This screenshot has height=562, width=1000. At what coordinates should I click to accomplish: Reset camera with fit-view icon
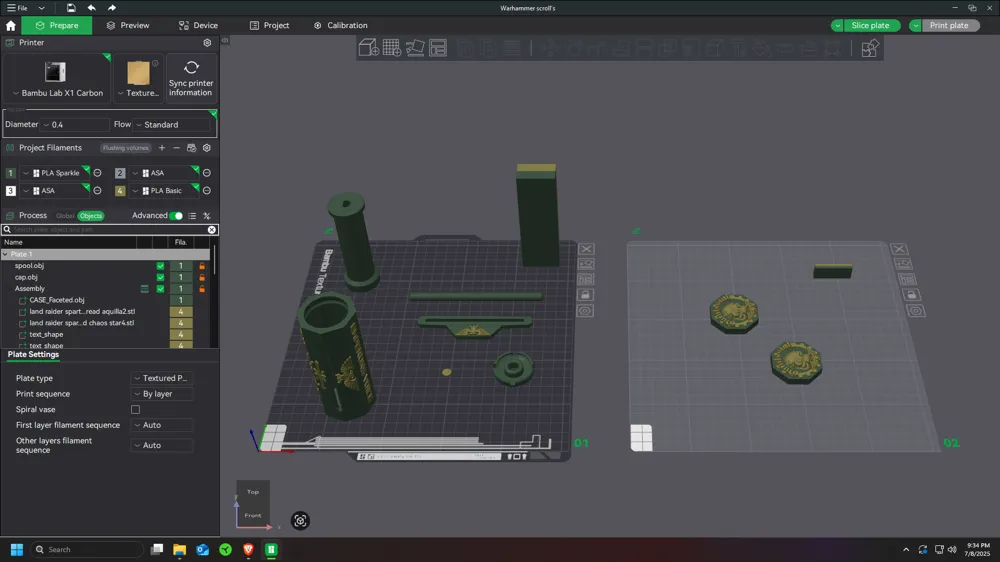(x=300, y=521)
